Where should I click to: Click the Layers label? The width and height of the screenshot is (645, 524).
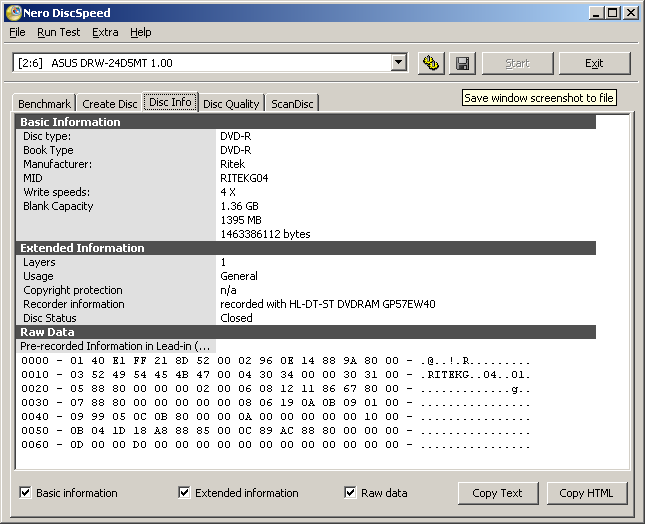(x=39, y=262)
